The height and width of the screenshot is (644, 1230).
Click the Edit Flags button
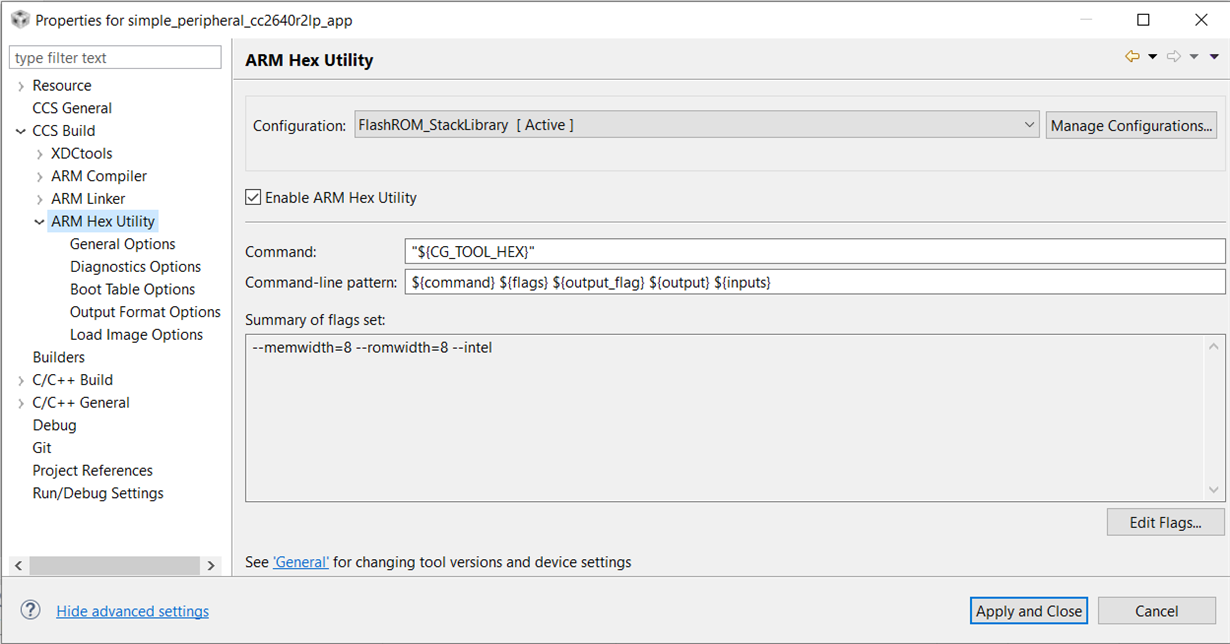pyautogui.click(x=1165, y=522)
